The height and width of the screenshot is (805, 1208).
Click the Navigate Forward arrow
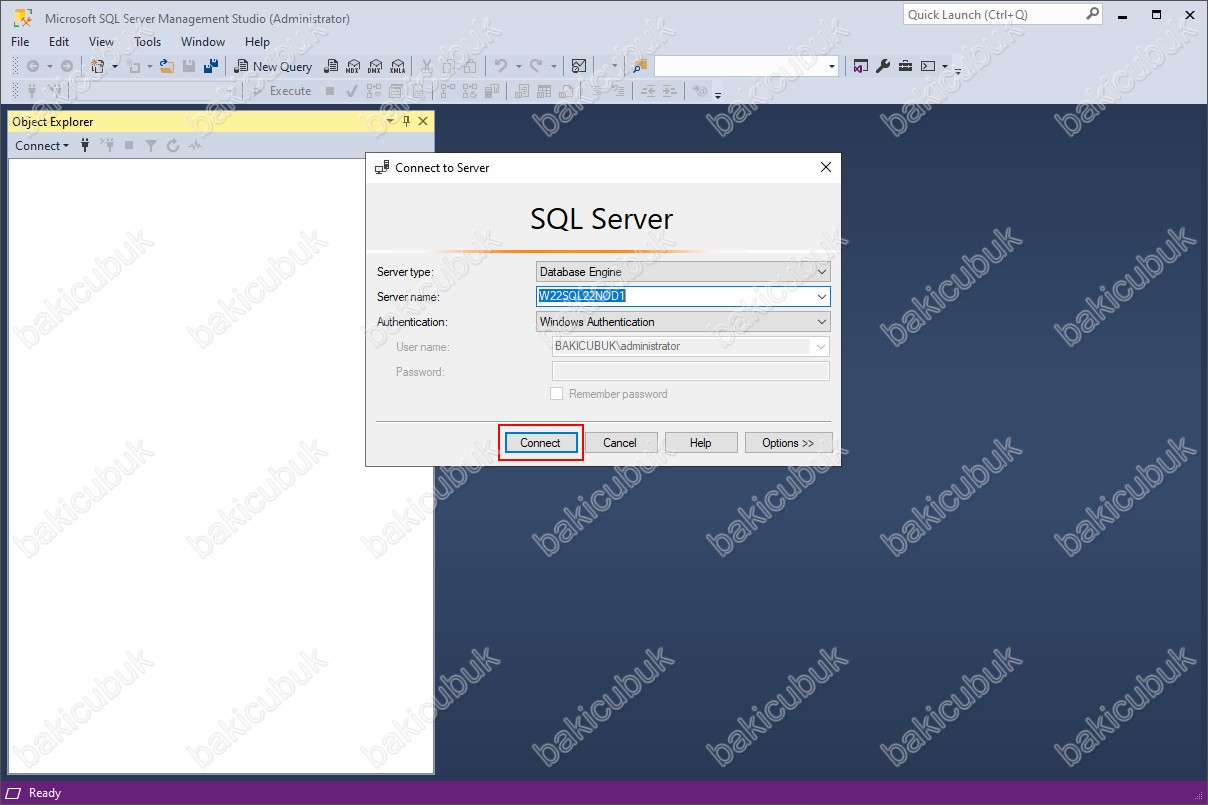(x=66, y=66)
